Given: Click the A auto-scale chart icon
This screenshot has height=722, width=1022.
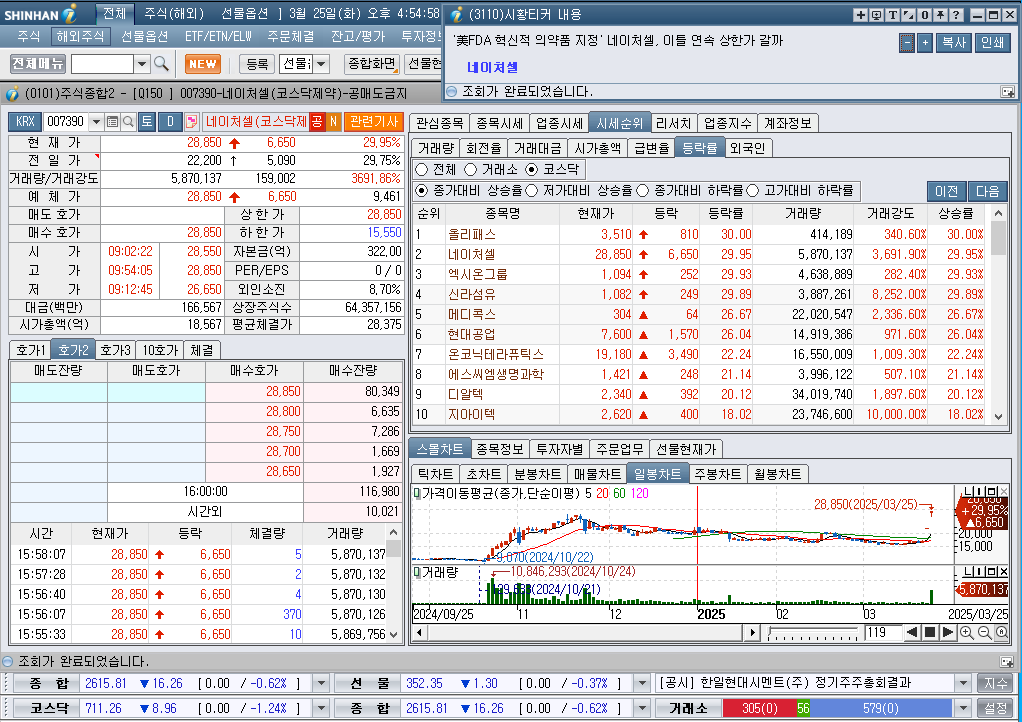Looking at the screenshot, I should click(1001, 633).
